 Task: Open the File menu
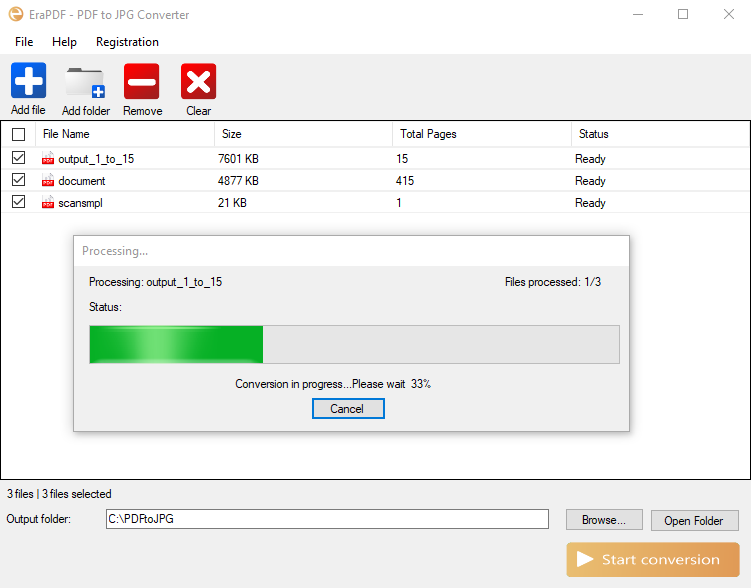pyautogui.click(x=24, y=42)
